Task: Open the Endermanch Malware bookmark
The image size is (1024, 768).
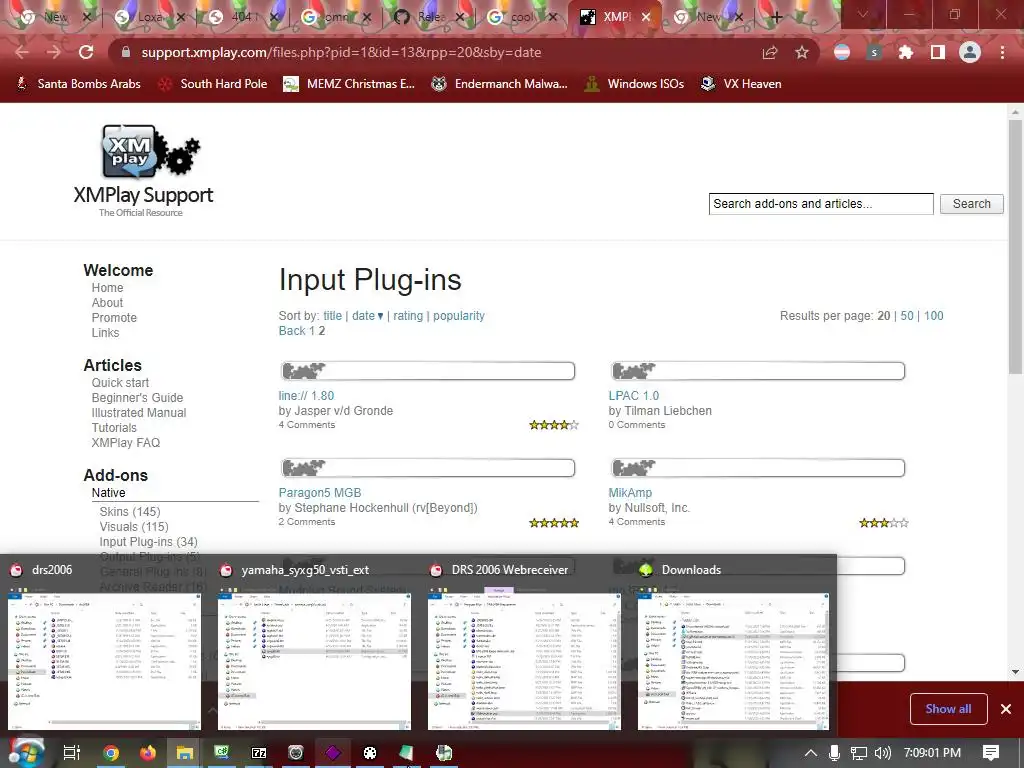Action: [500, 84]
